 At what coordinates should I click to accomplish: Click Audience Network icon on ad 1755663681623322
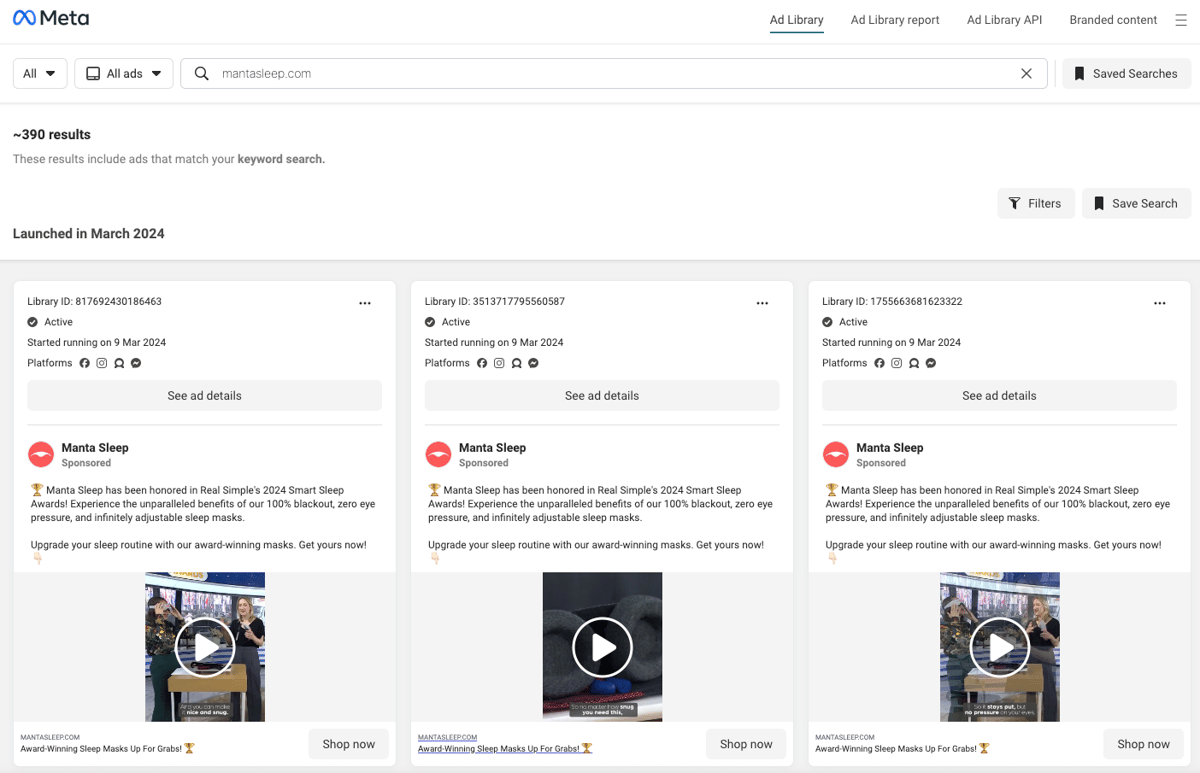click(x=914, y=363)
